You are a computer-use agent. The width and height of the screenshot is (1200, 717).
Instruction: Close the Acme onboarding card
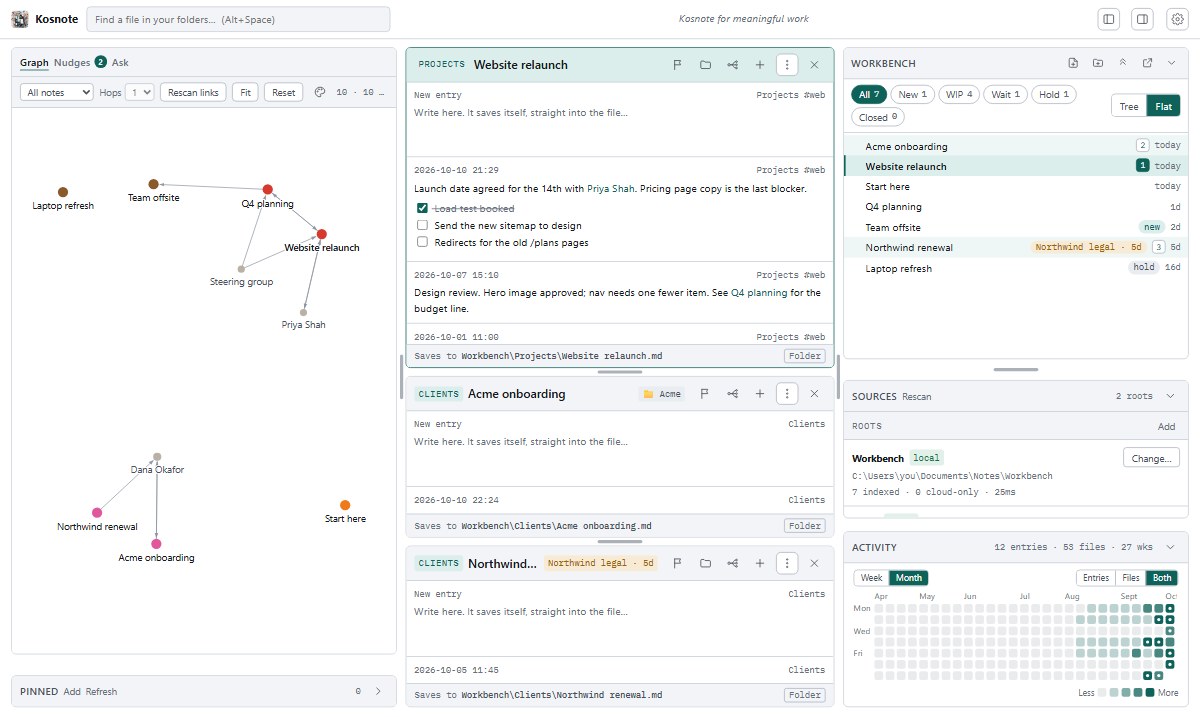click(x=814, y=394)
